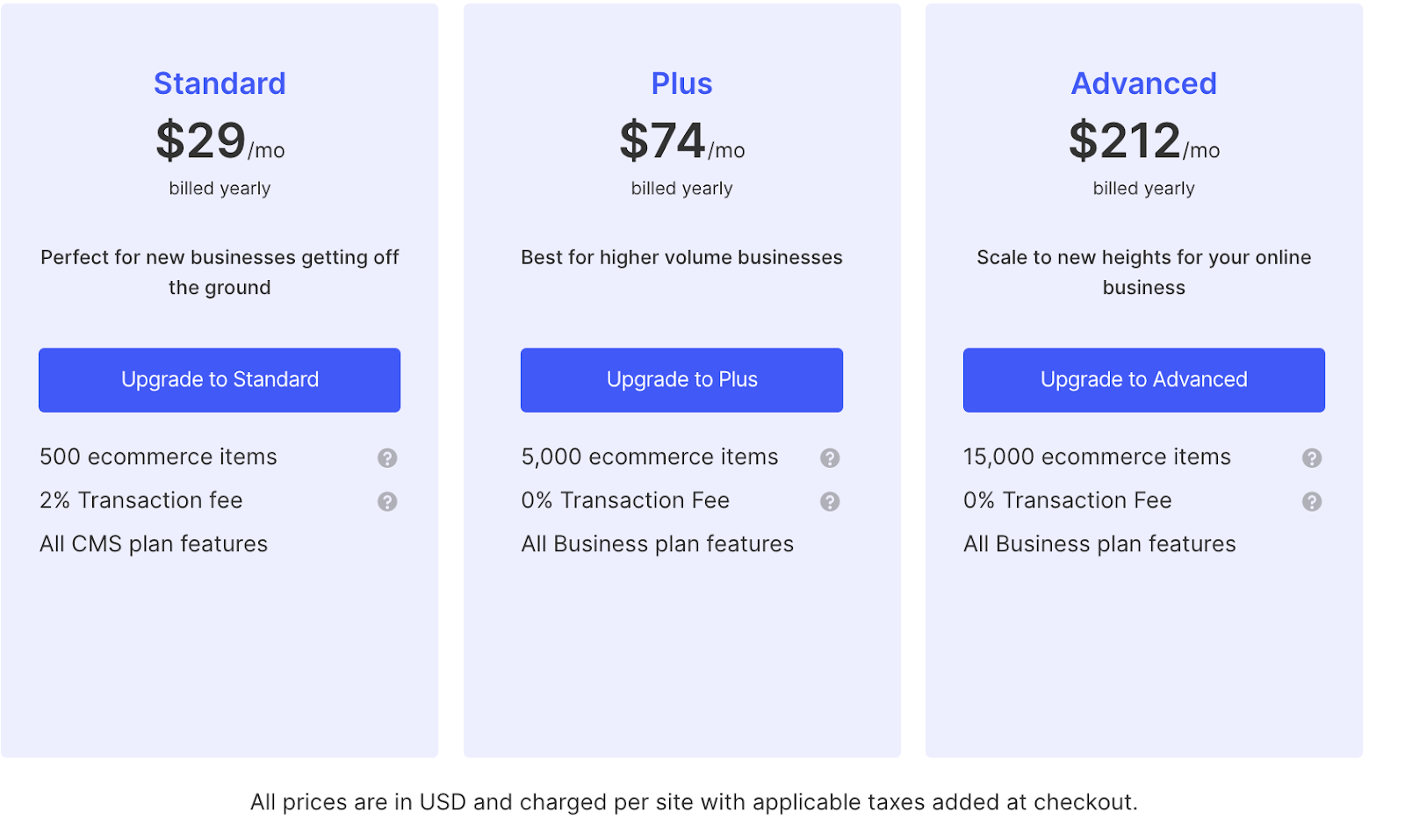This screenshot has width=1405, height=840.
Task: Open help tooltip for 5,000 ecommerce items
Action: [830, 458]
